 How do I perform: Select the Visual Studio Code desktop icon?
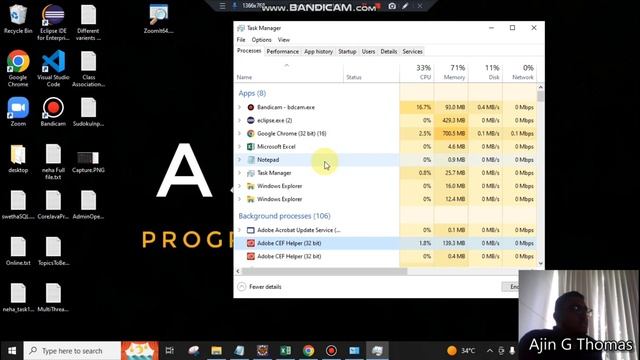tap(53, 69)
